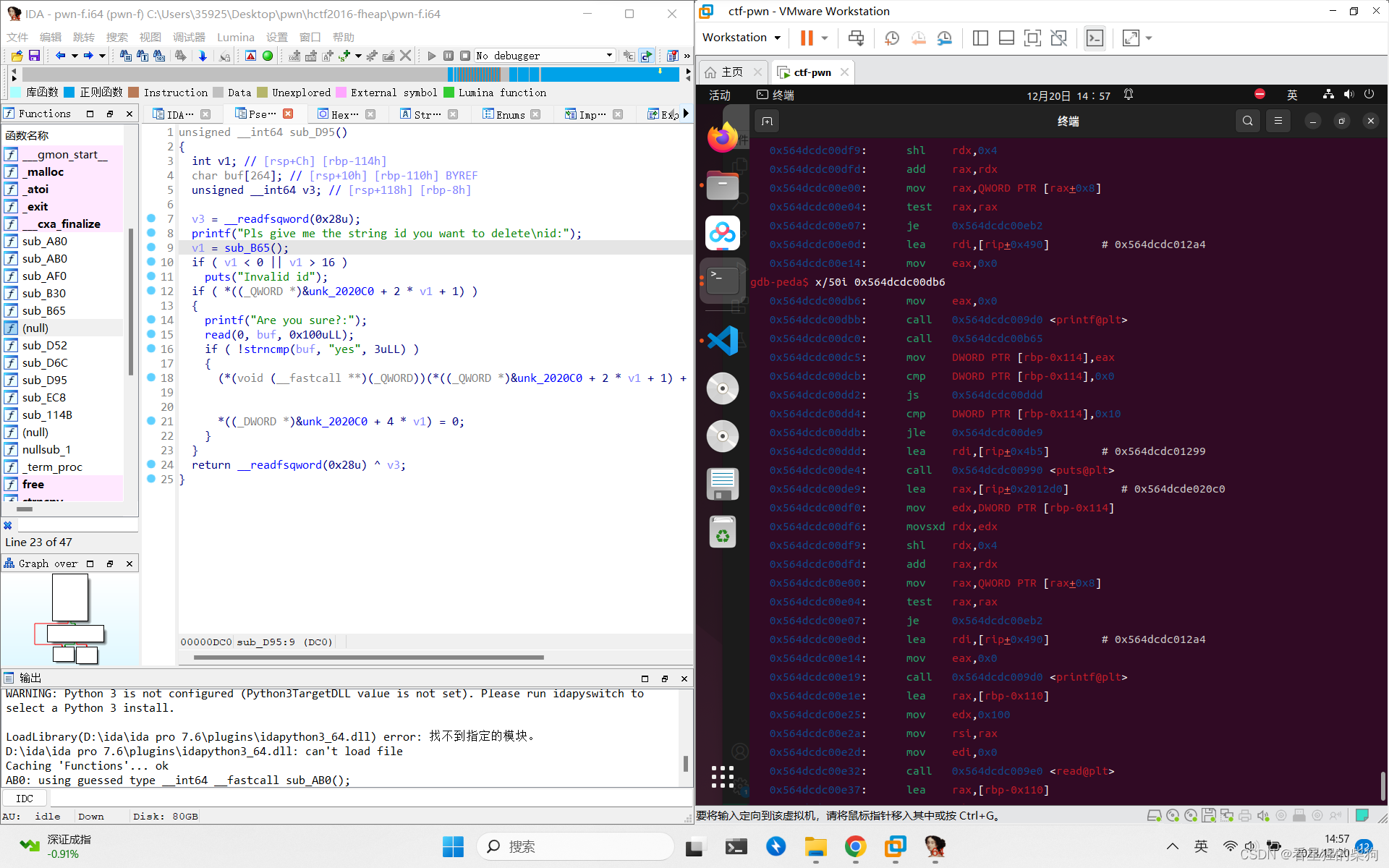The height and width of the screenshot is (868, 1389).
Task: Toggle VMware console view icon
Action: pyautogui.click(x=1095, y=38)
